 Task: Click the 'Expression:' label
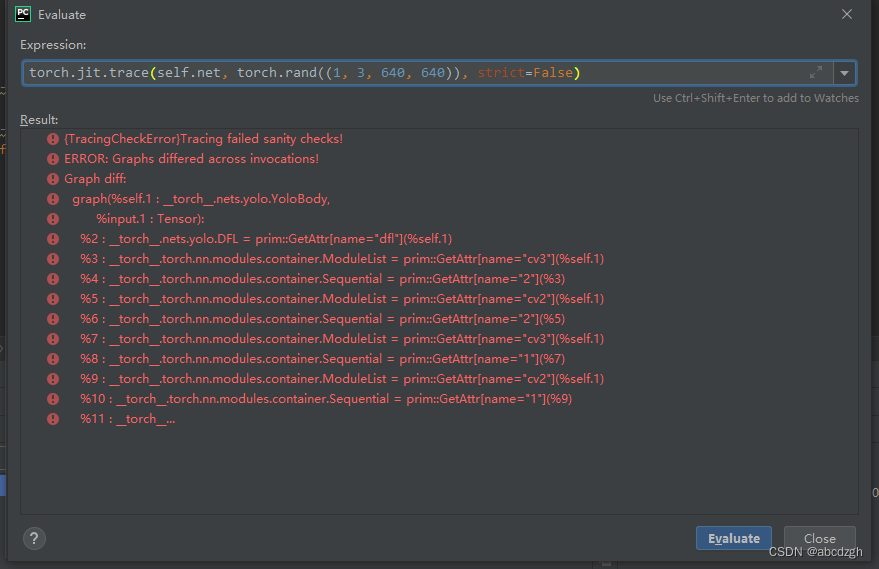(x=53, y=45)
